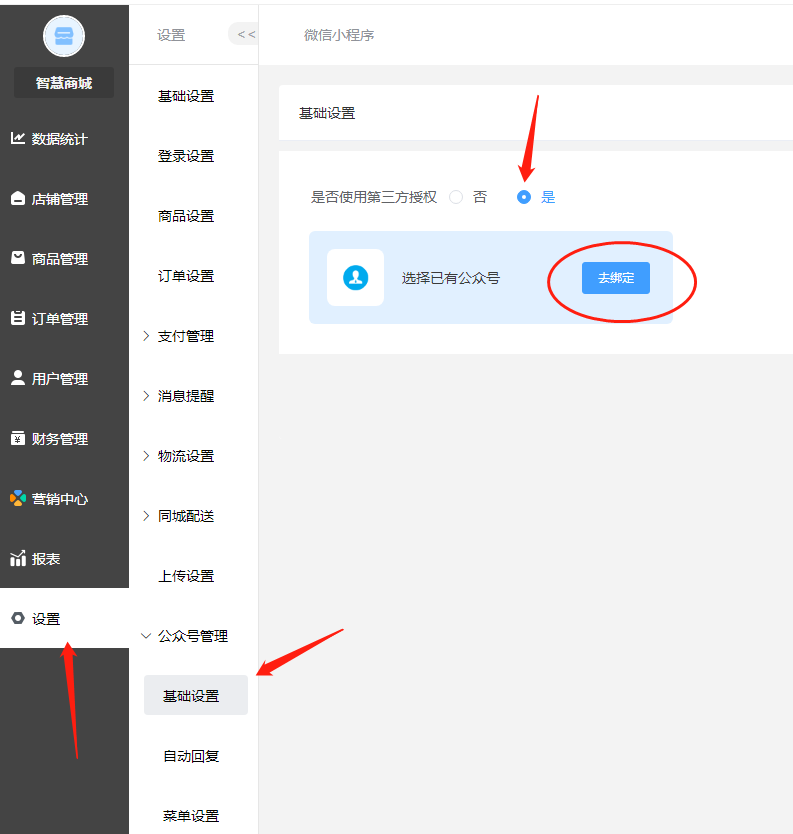Click the 微信小程序 breadcrumb text

pos(339,35)
